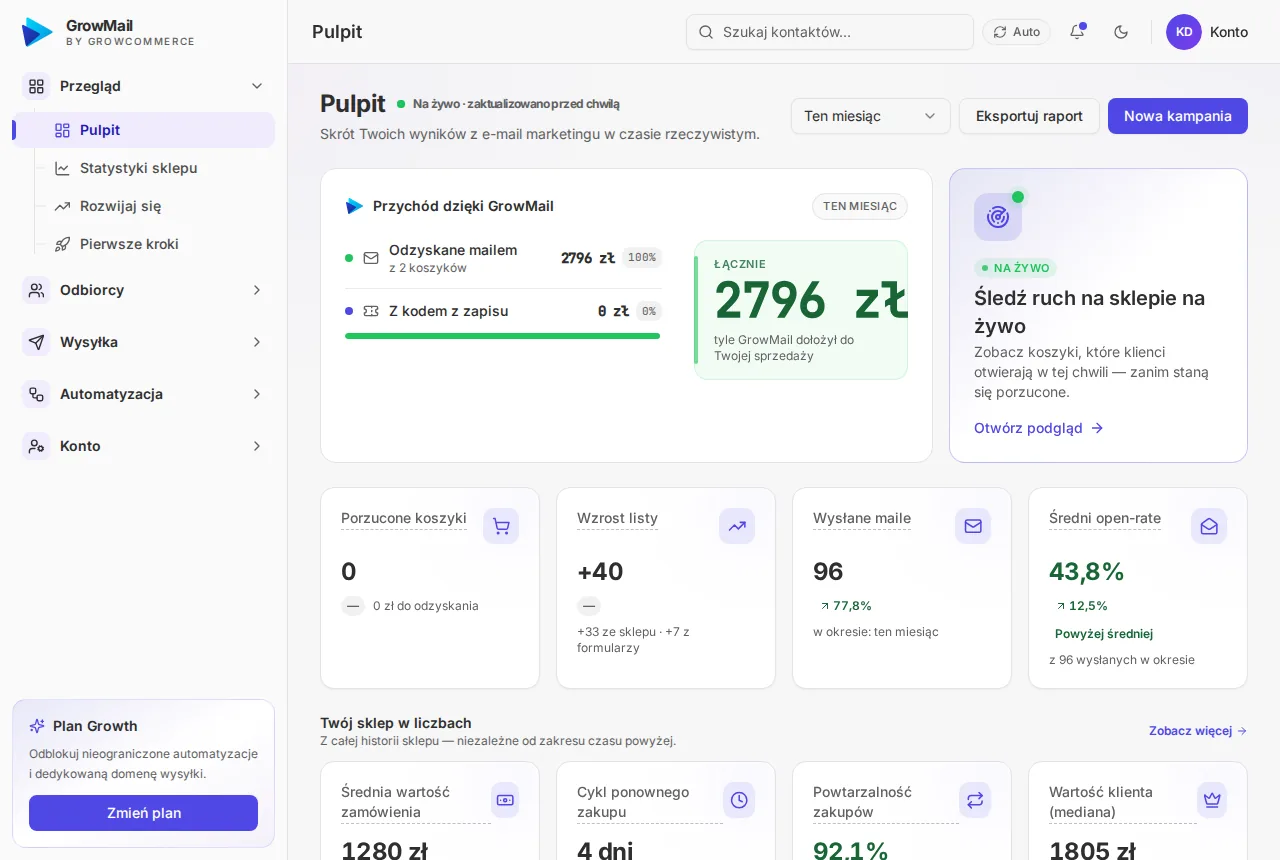Click Zmień plan button

[143, 813]
